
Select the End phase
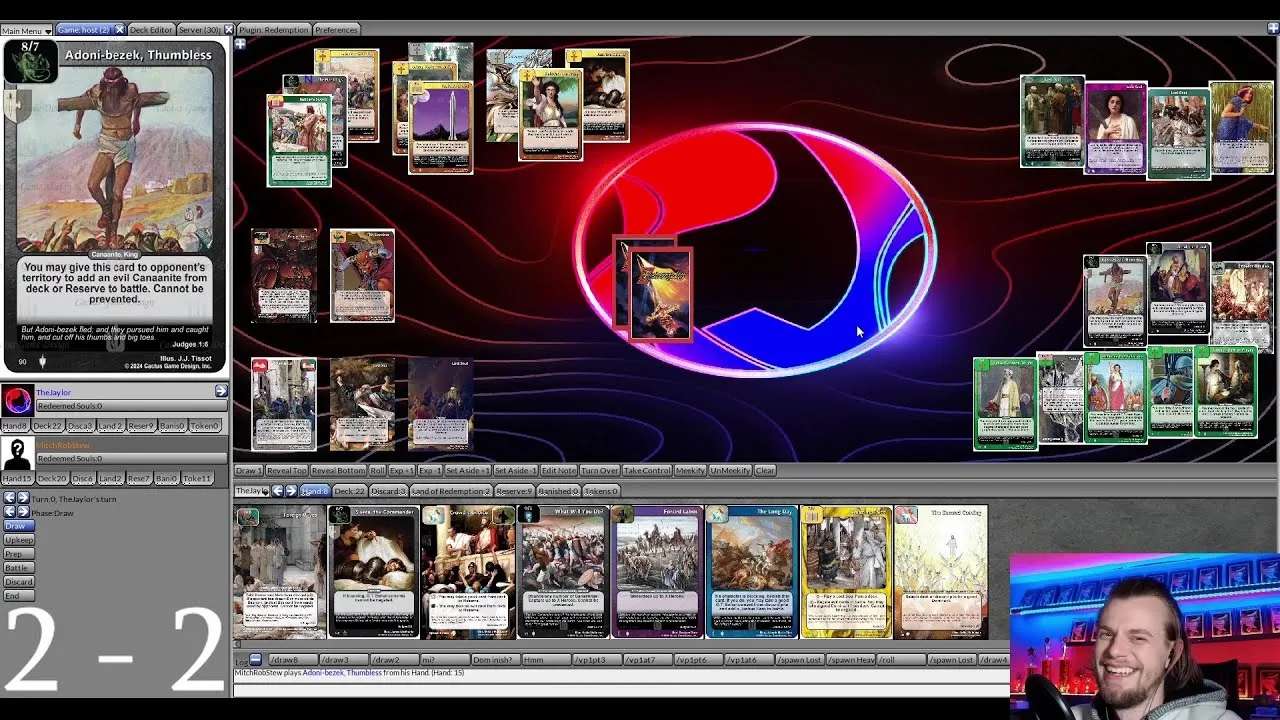tap(18, 596)
